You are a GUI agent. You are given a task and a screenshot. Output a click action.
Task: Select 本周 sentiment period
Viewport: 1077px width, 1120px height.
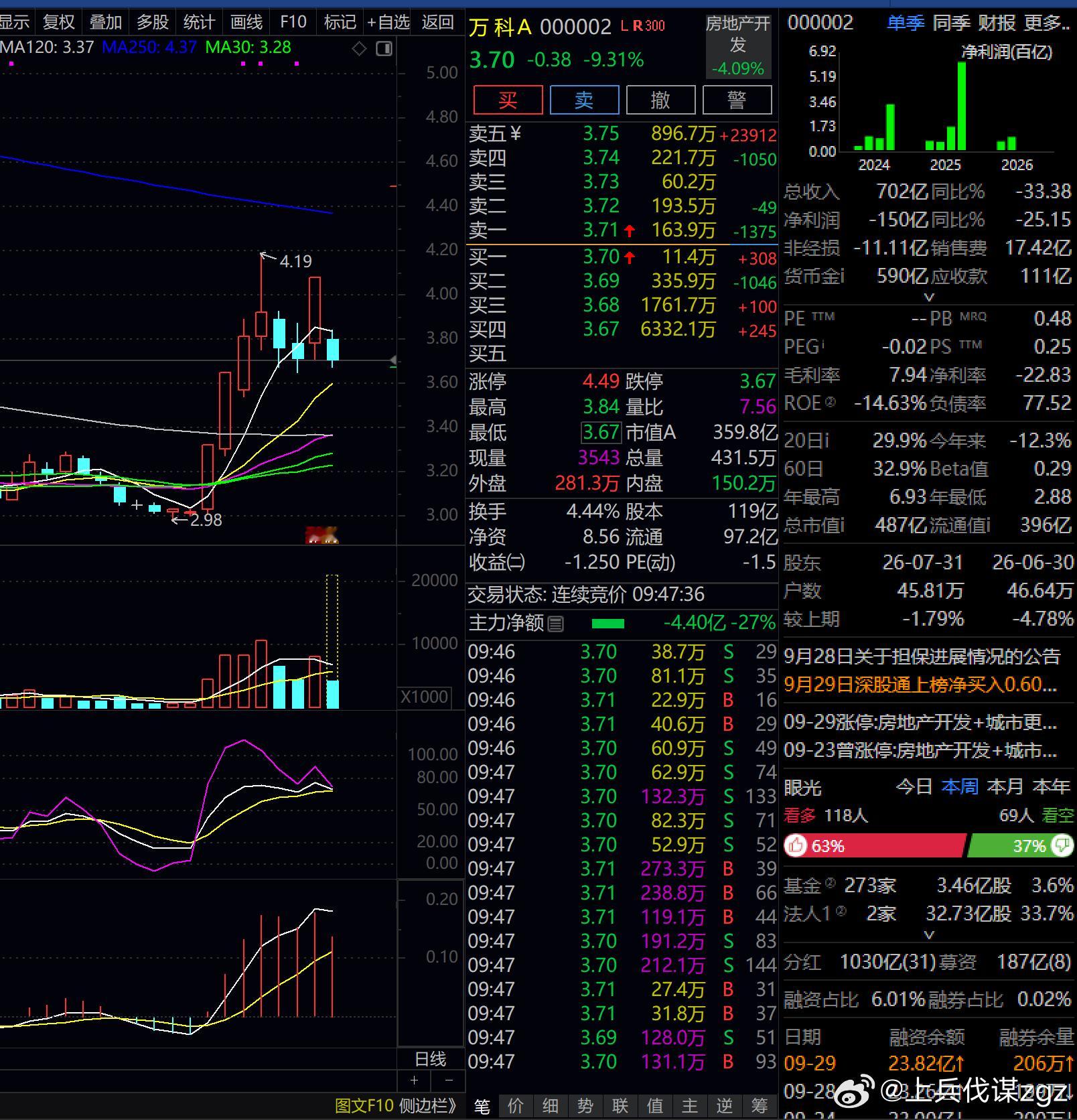pos(960,786)
